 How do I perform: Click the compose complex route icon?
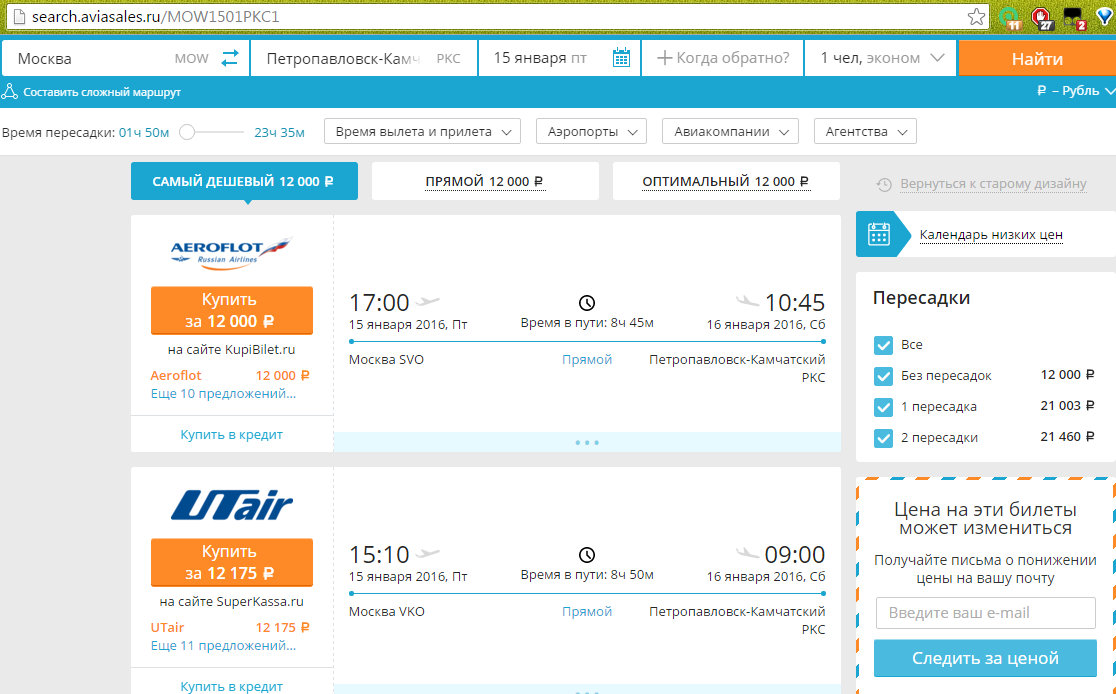pyautogui.click(x=9, y=92)
